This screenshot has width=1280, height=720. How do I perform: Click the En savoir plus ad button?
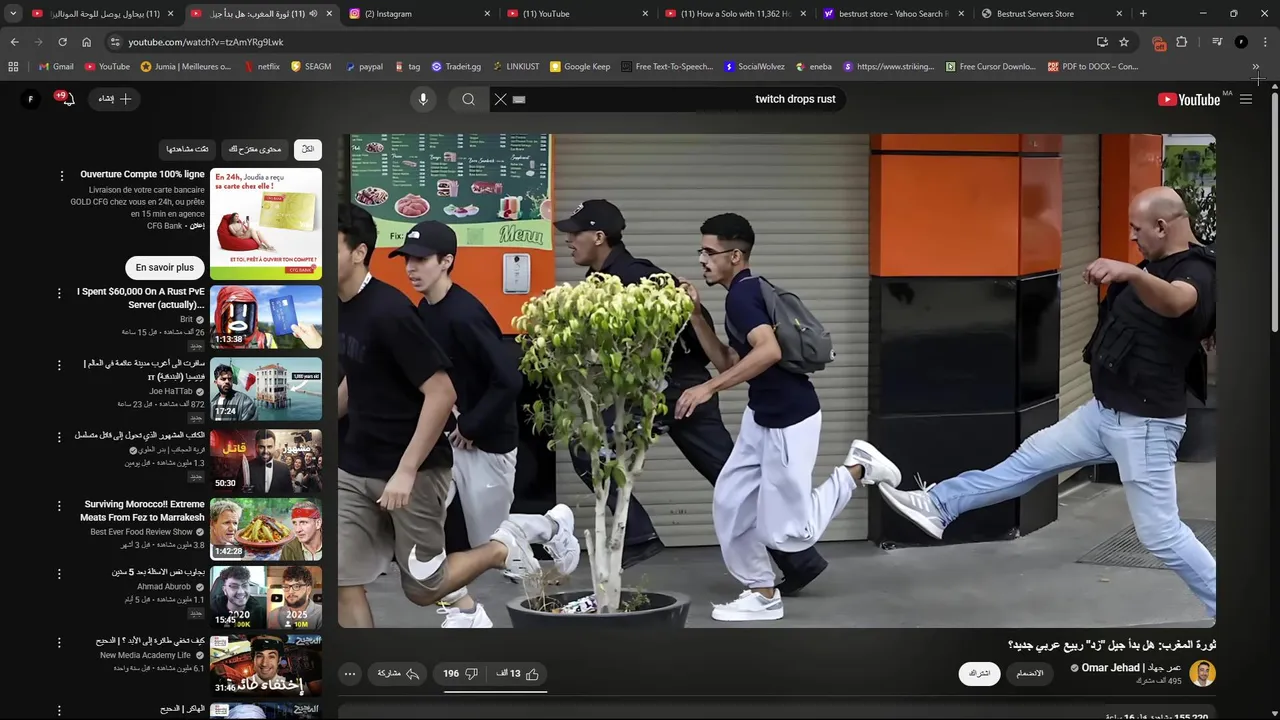pyautogui.click(x=165, y=267)
